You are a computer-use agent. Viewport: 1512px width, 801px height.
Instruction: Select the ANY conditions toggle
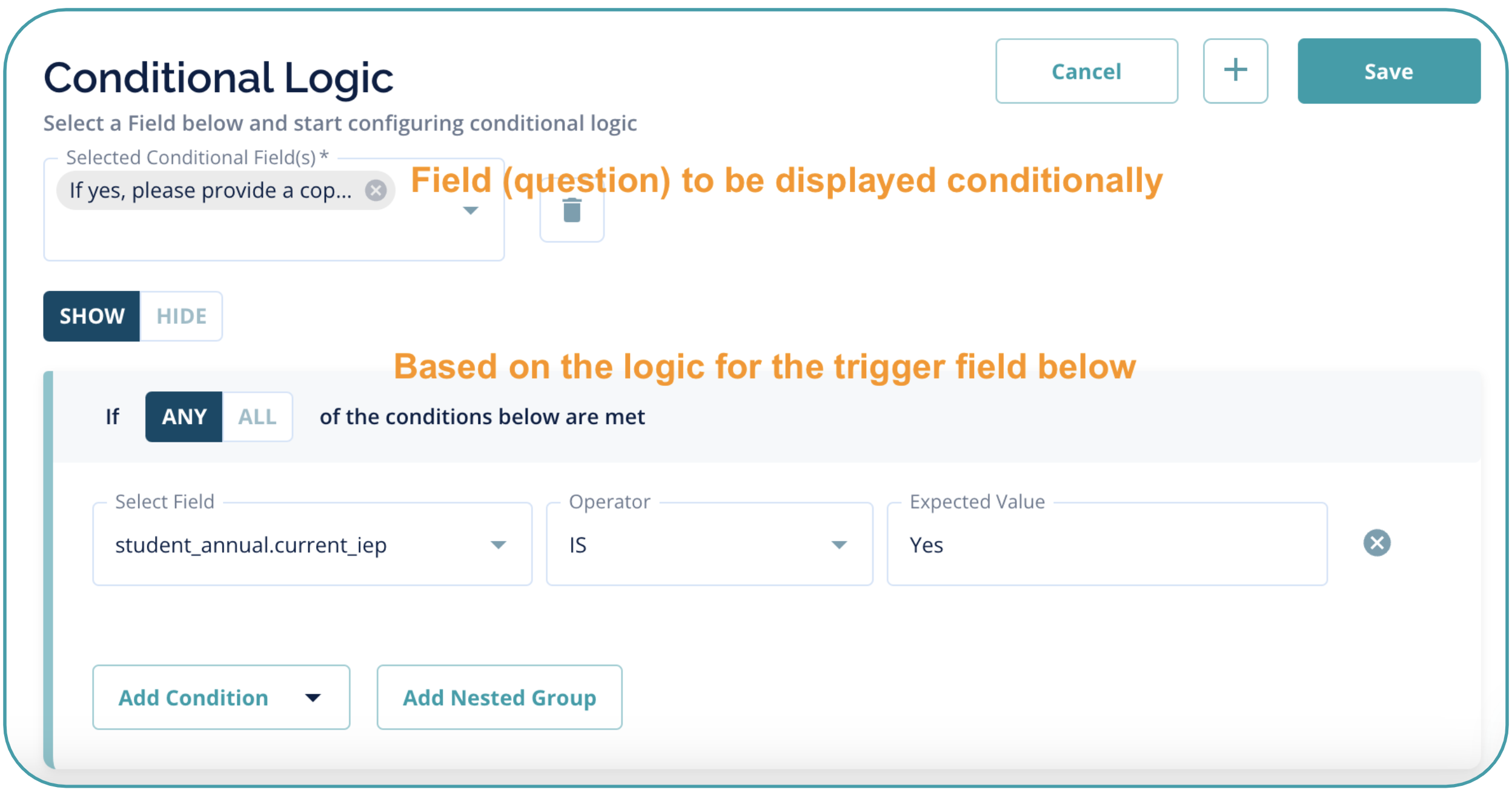(x=184, y=417)
